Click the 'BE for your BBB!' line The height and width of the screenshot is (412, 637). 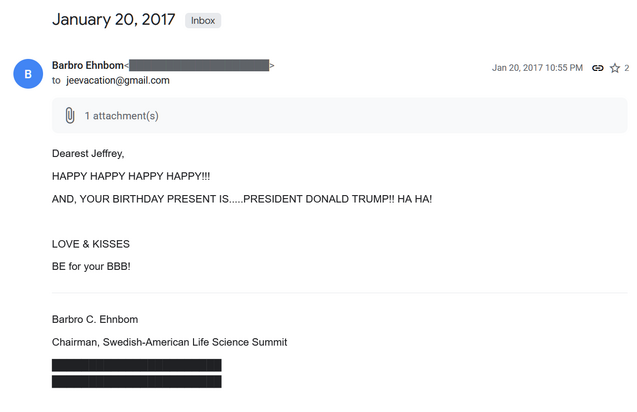pyautogui.click(x=92, y=266)
